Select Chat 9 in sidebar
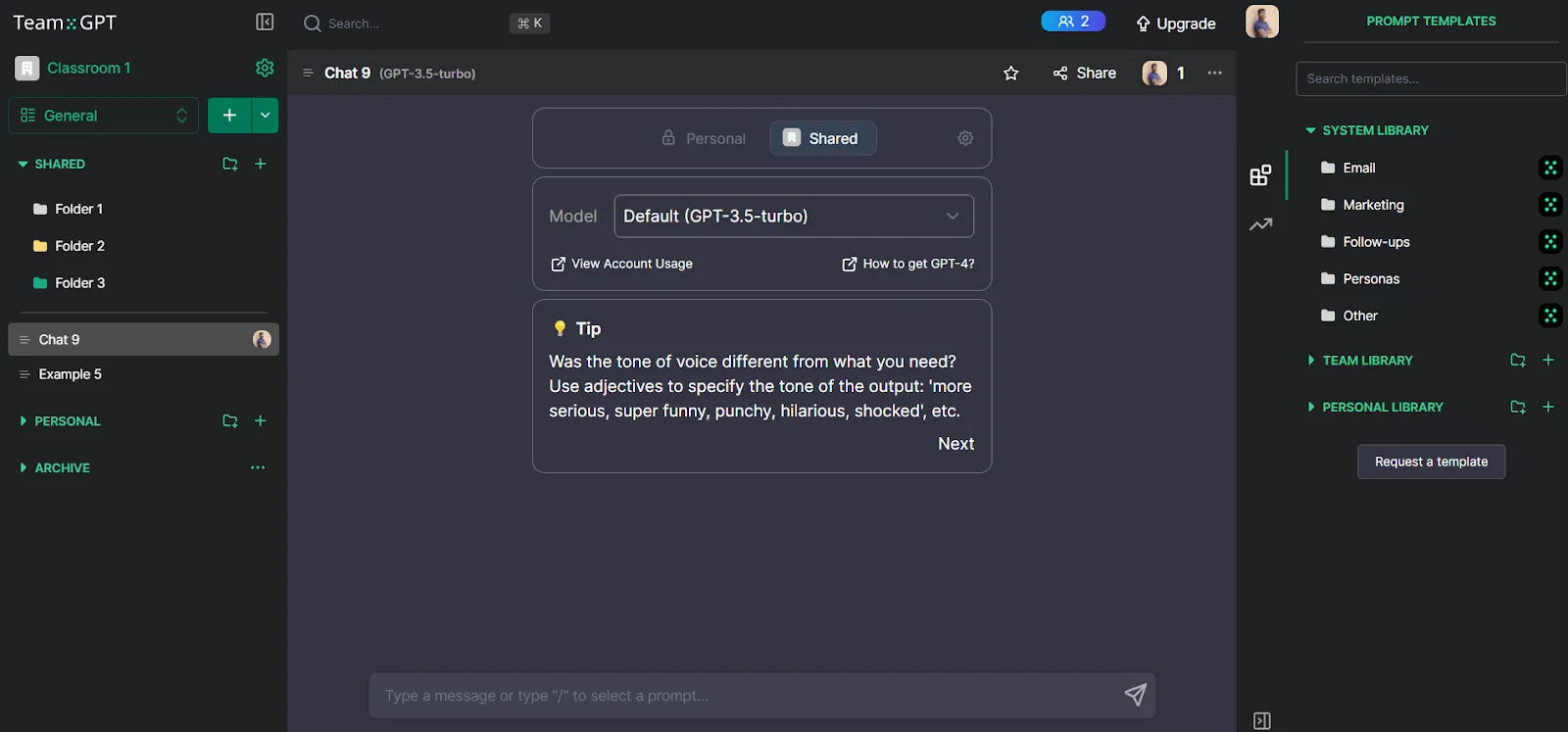The image size is (1568, 732). click(x=143, y=339)
